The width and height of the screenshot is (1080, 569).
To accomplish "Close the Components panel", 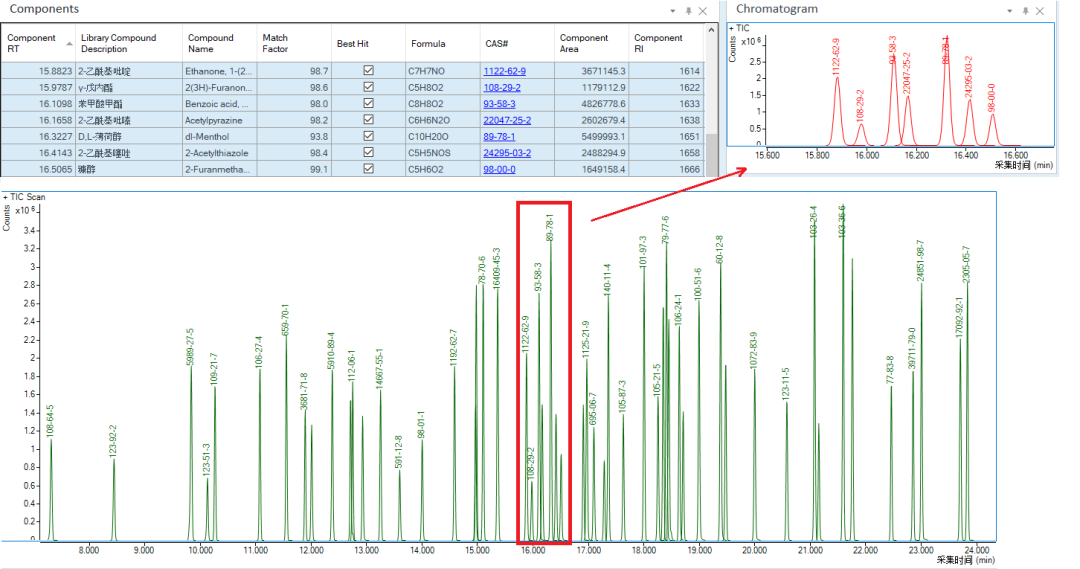I will tap(703, 11).
